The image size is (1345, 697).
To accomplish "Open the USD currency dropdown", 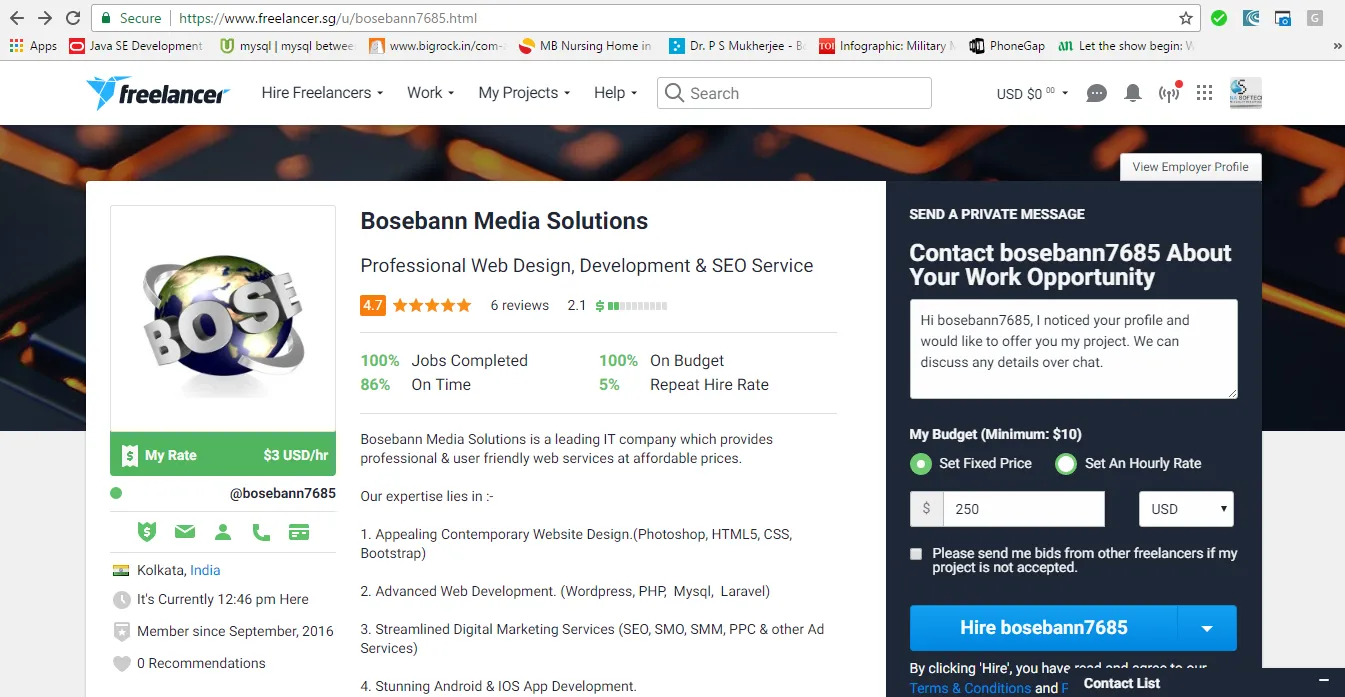I will [x=1186, y=509].
